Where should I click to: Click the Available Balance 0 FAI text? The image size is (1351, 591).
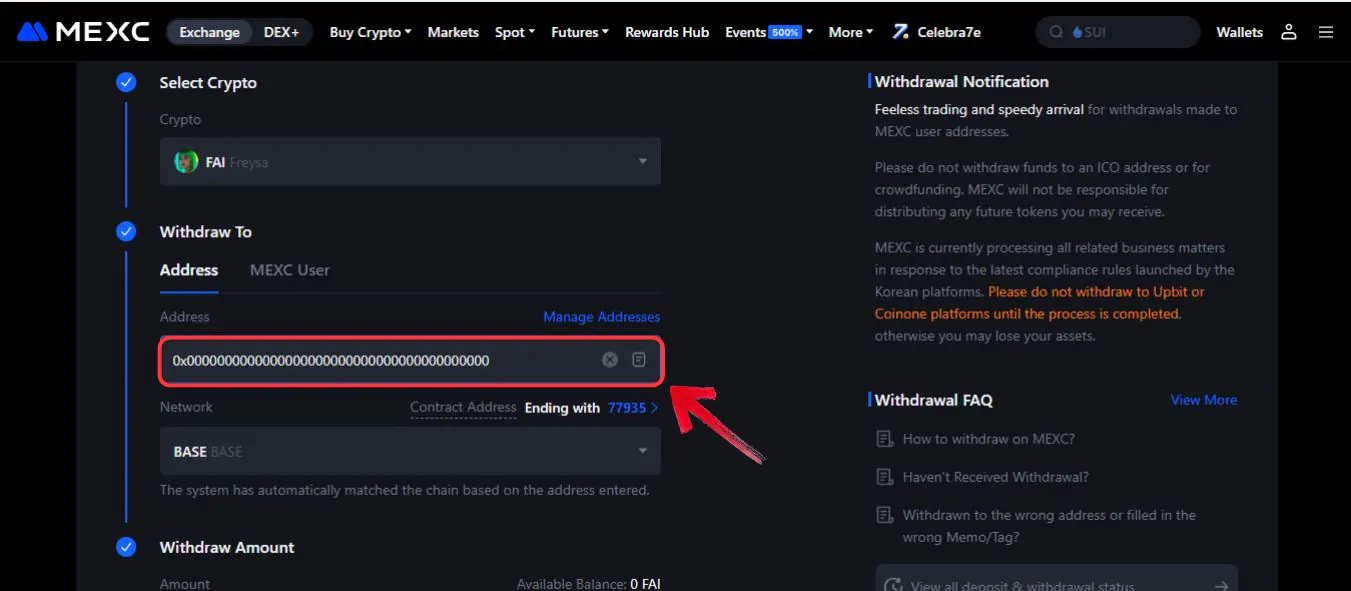[x=589, y=584]
